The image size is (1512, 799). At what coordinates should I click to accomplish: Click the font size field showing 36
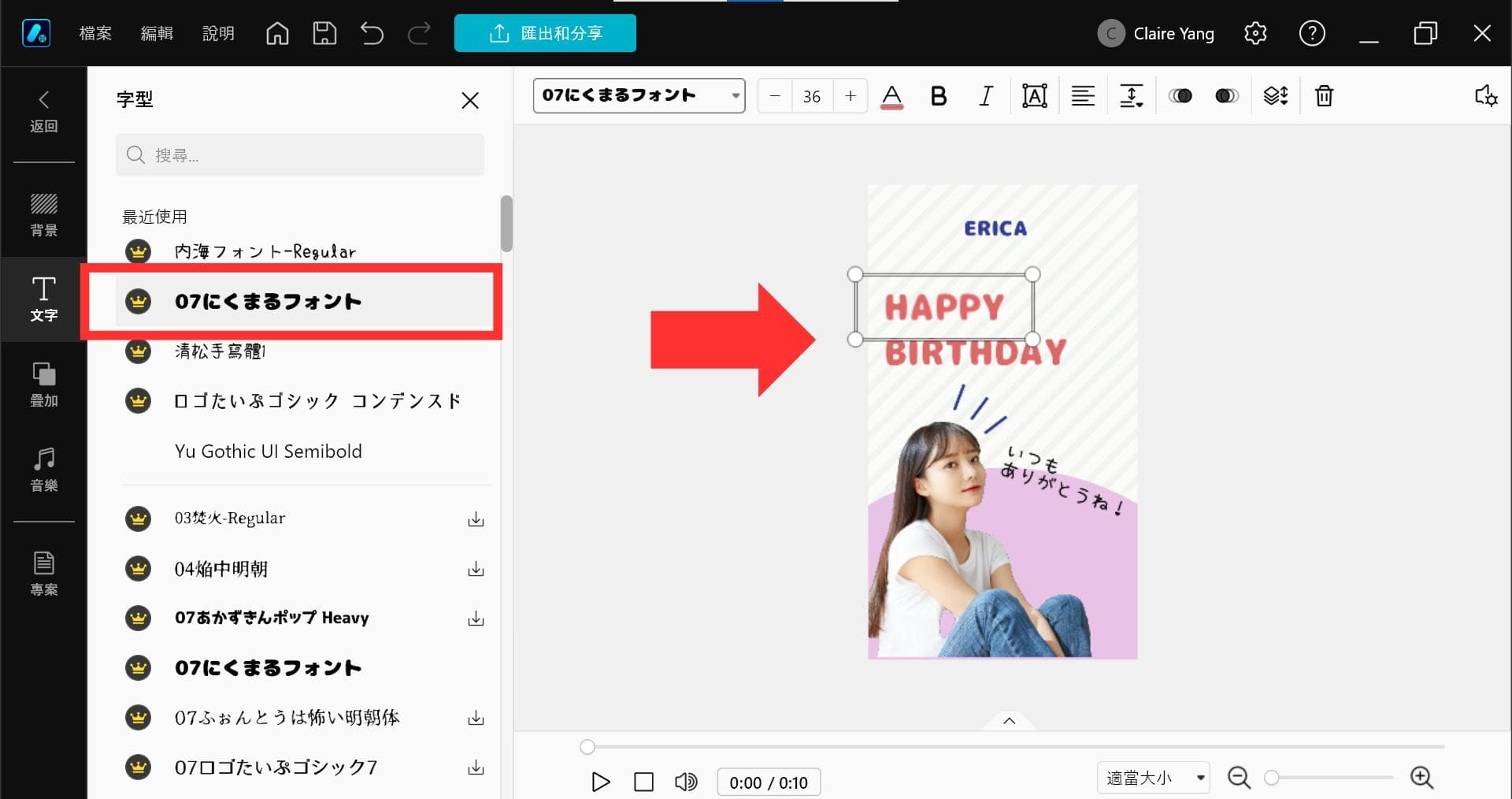[x=812, y=96]
